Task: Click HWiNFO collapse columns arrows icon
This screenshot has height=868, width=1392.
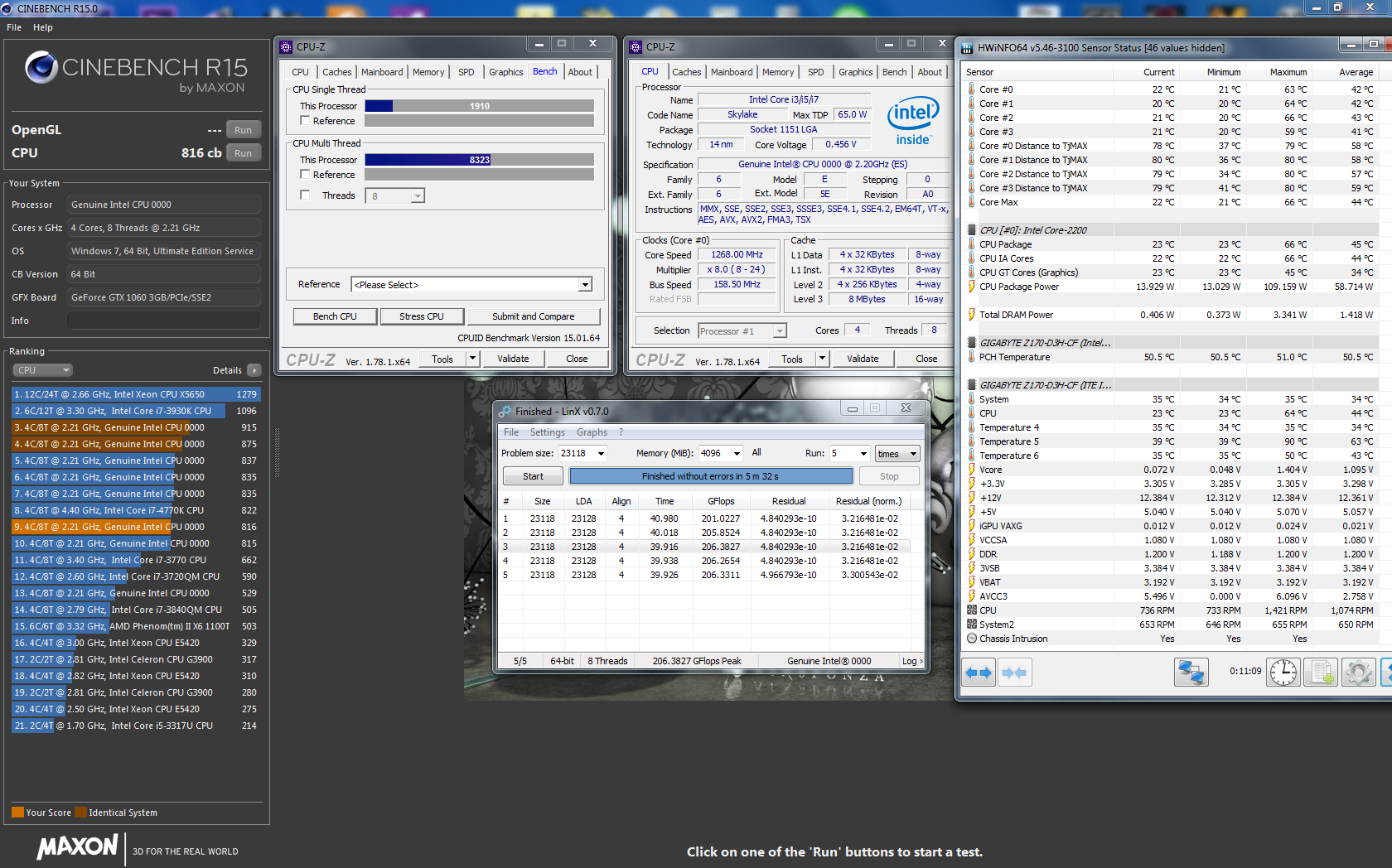Action: [x=1014, y=673]
